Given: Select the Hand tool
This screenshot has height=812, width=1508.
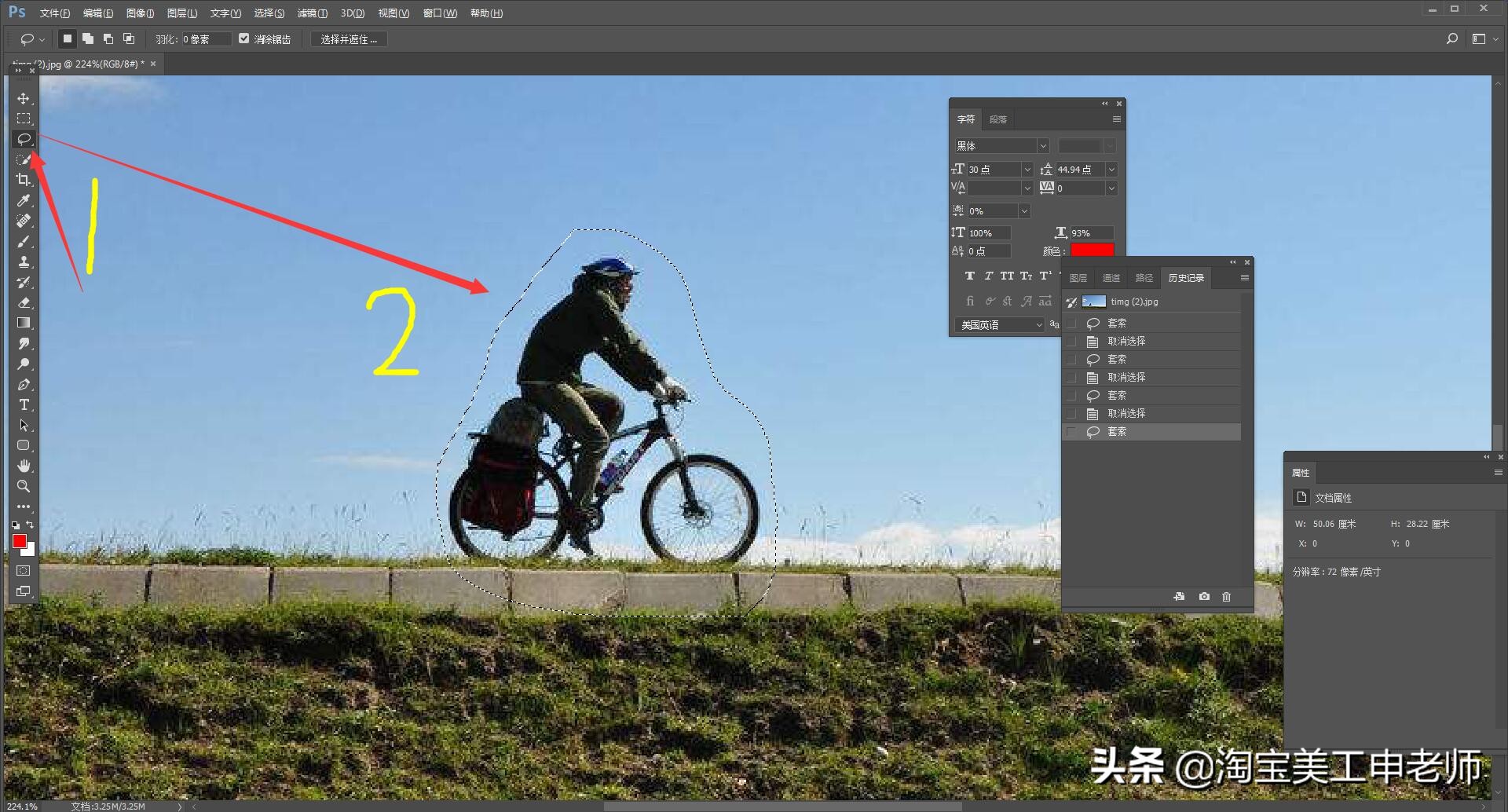Looking at the screenshot, I should pyautogui.click(x=24, y=466).
